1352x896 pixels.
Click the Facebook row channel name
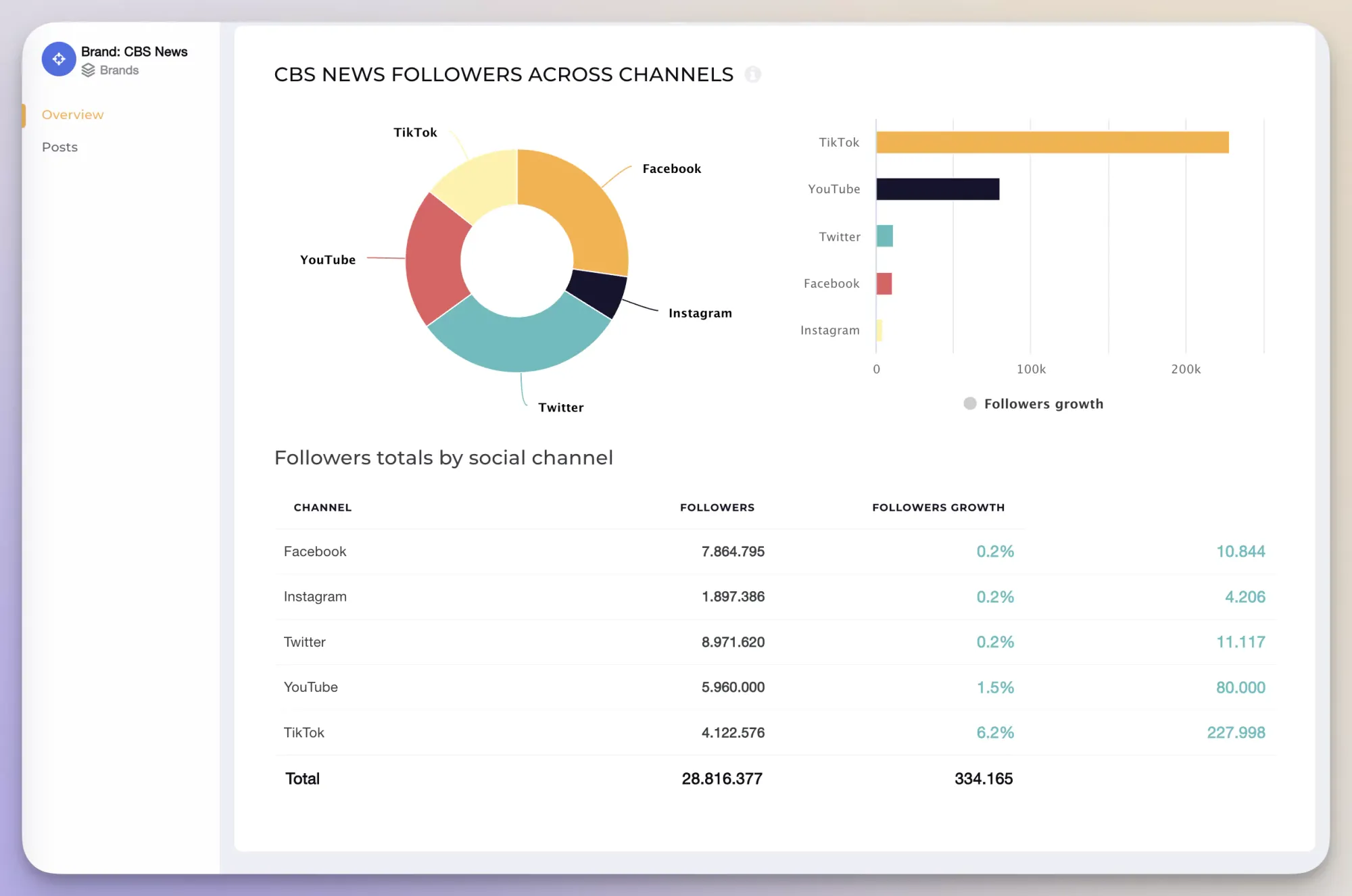coord(315,551)
